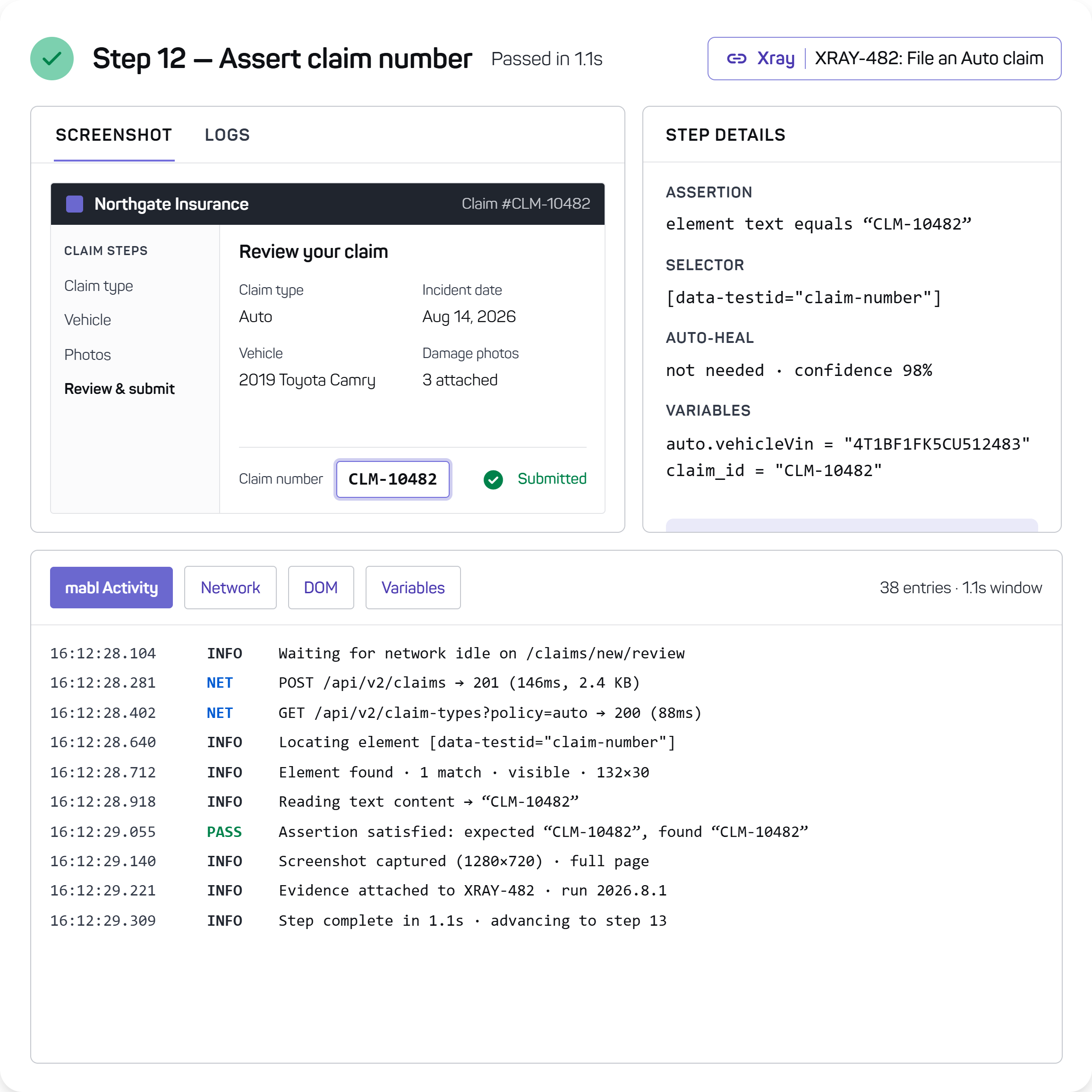Click the Reading text content log entry
Screen dimensions: 1092x1092
tap(428, 802)
